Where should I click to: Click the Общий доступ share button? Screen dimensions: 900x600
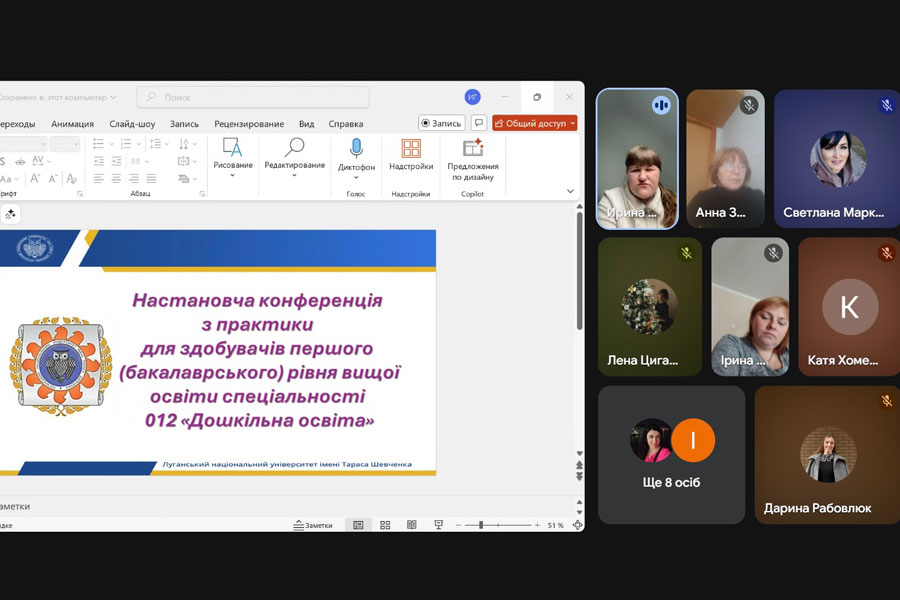pyautogui.click(x=534, y=123)
